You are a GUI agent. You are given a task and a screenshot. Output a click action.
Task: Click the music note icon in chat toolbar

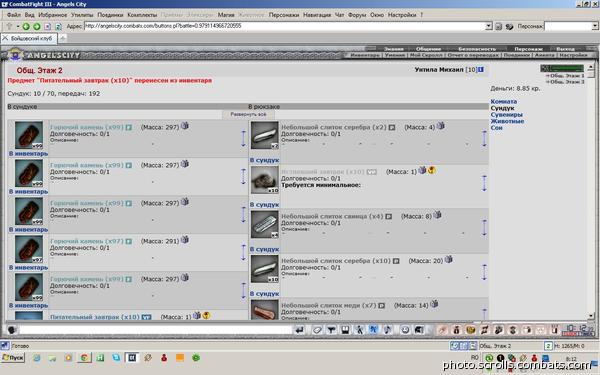(388, 329)
